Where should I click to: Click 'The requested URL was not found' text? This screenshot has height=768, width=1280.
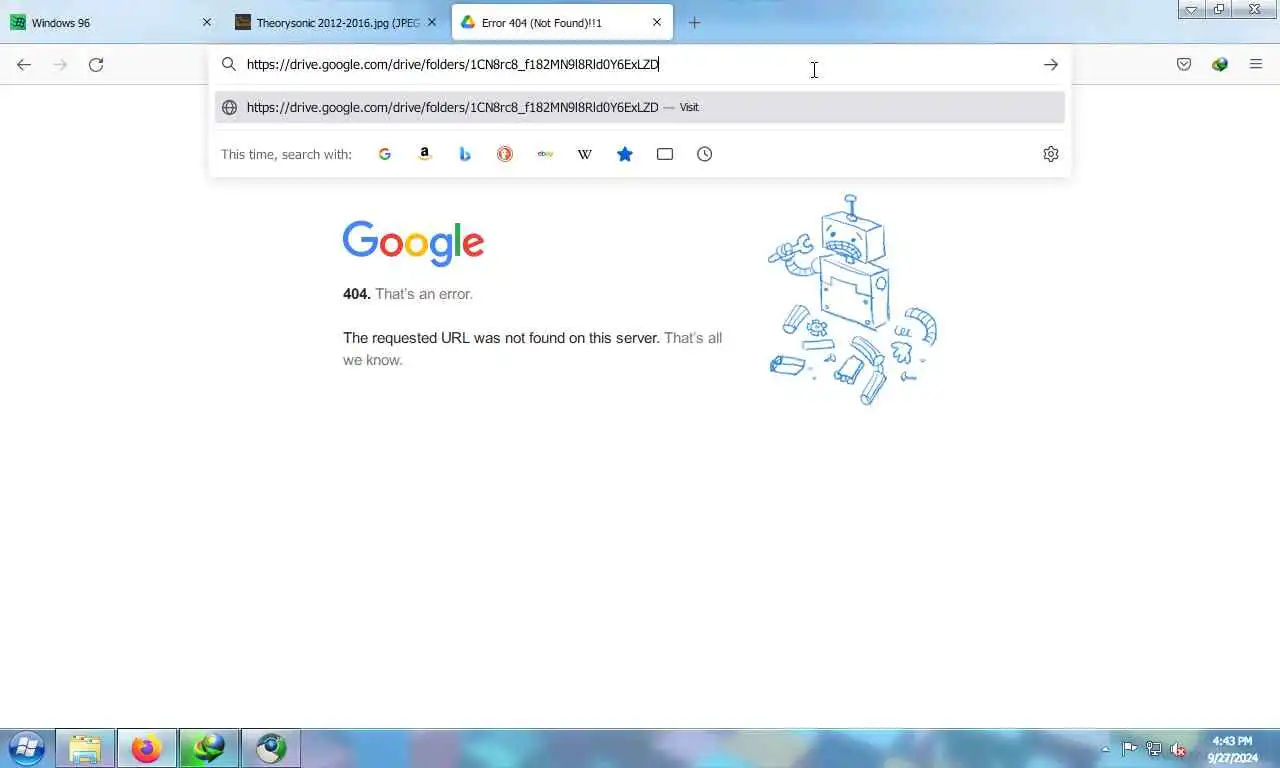(x=501, y=338)
